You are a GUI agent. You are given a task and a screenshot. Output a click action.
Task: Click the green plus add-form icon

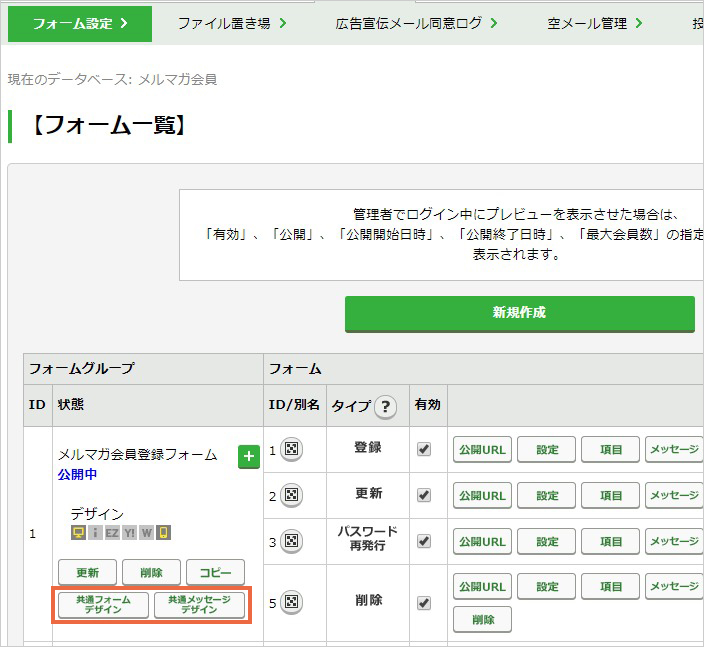coord(249,457)
